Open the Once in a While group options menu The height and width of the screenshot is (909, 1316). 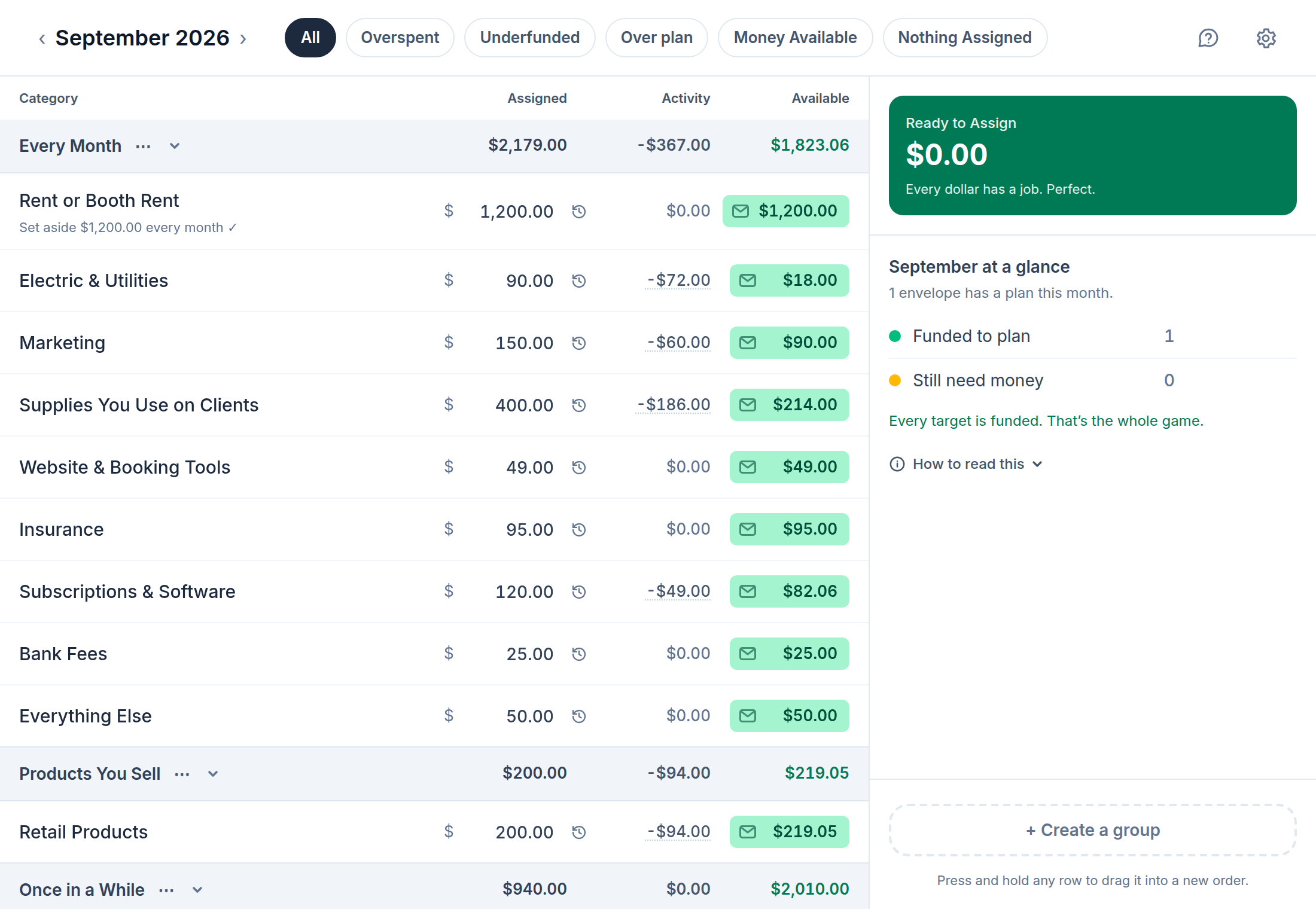point(166,890)
